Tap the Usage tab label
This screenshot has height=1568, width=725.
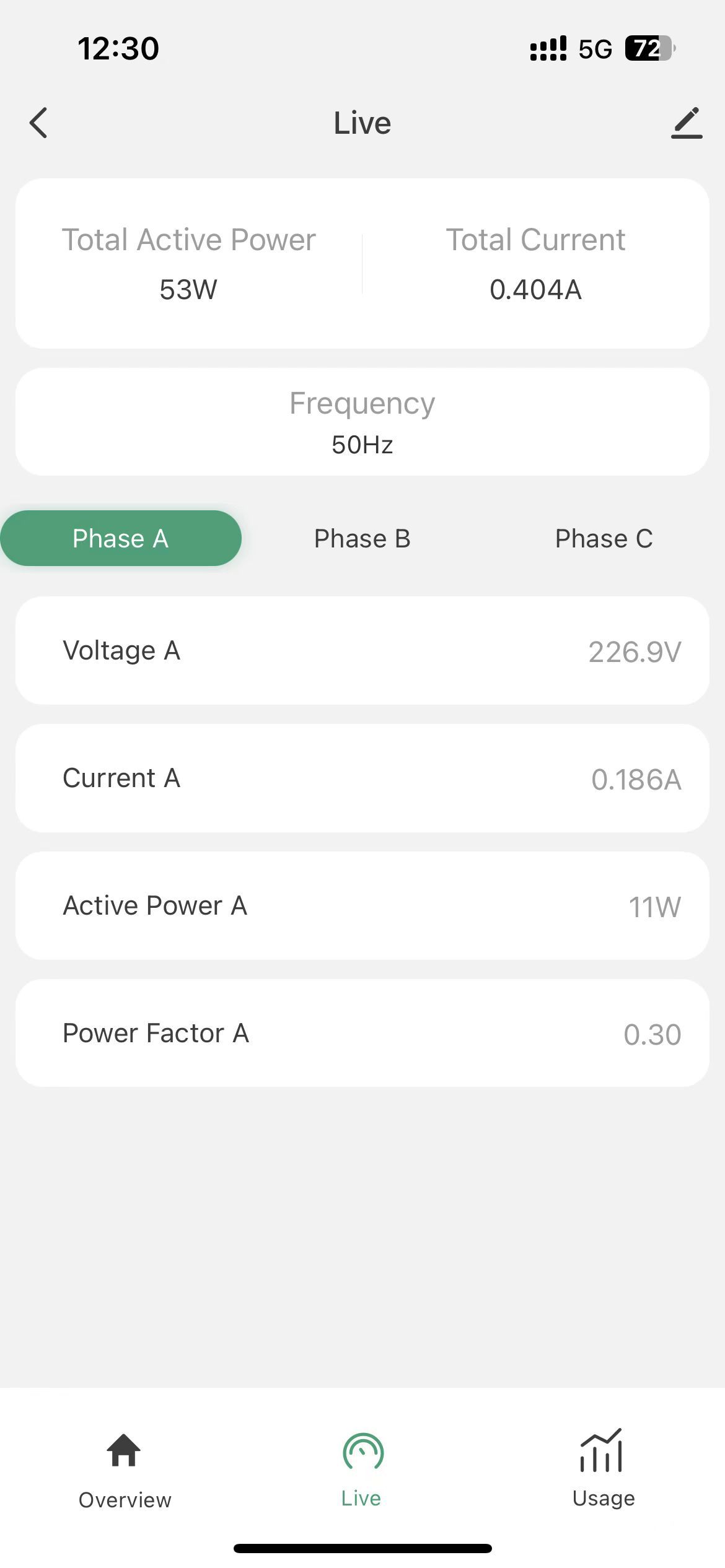(x=604, y=1498)
